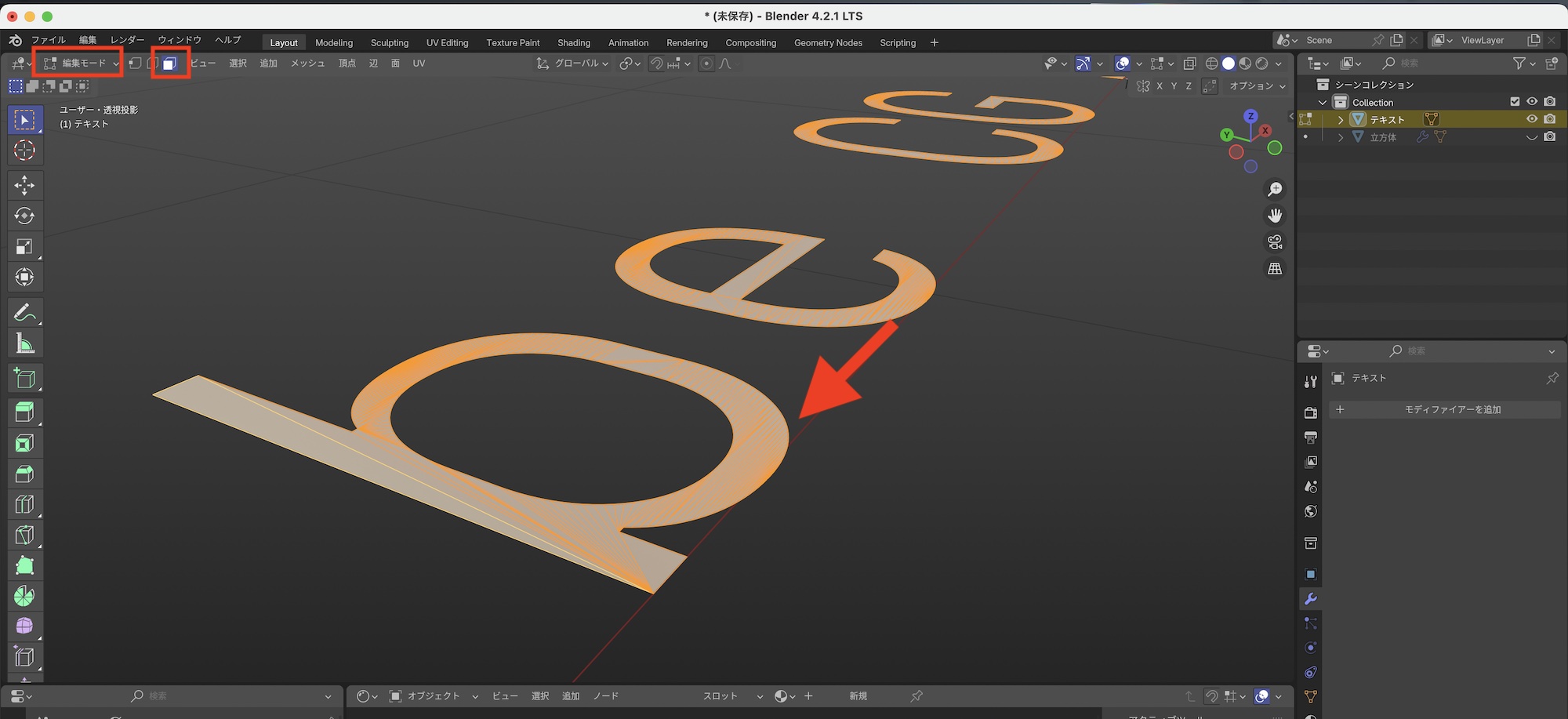Select the Cursor tool
Image resolution: width=1568 pixels, height=719 pixels.
tap(24, 150)
